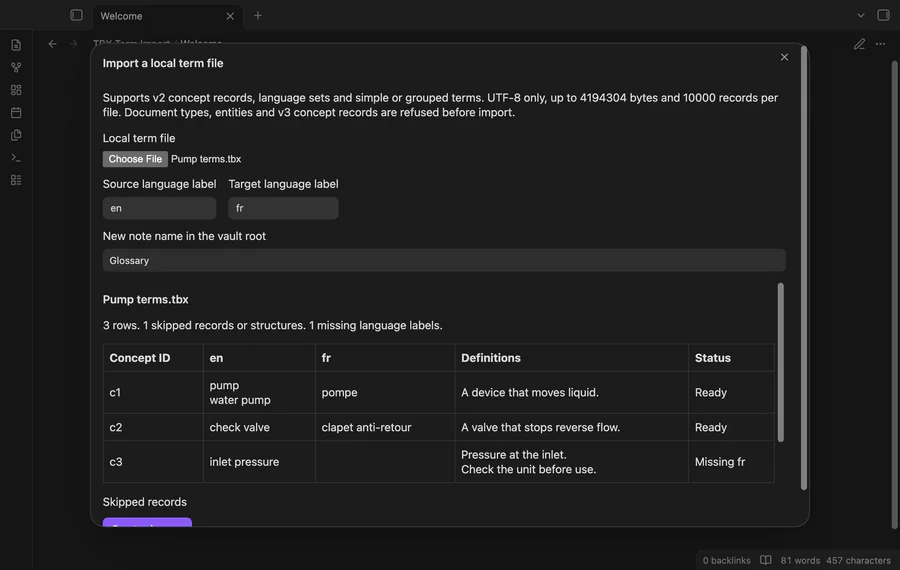Open daily note calendar icon
Image resolution: width=900 pixels, height=570 pixels.
[x=16, y=113]
